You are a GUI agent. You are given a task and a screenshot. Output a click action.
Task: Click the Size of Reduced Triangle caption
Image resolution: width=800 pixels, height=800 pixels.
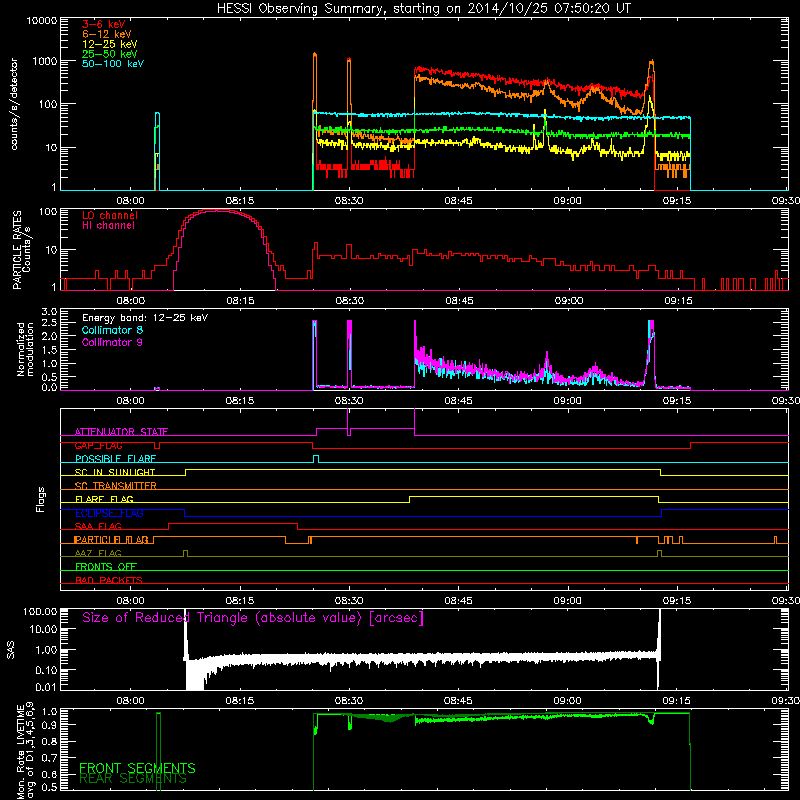pos(253,618)
